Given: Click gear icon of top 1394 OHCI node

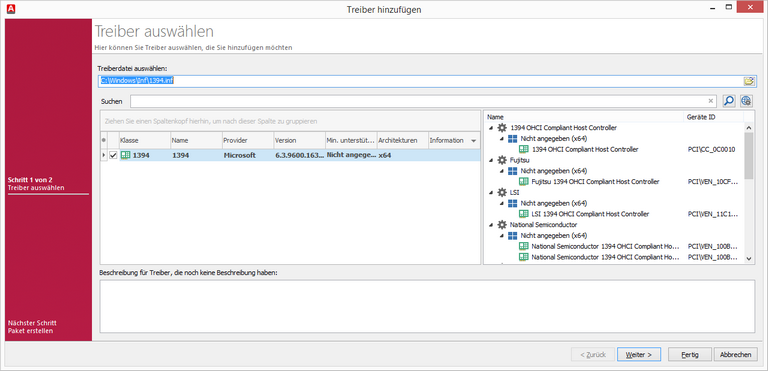Looking at the screenshot, I should (x=502, y=128).
